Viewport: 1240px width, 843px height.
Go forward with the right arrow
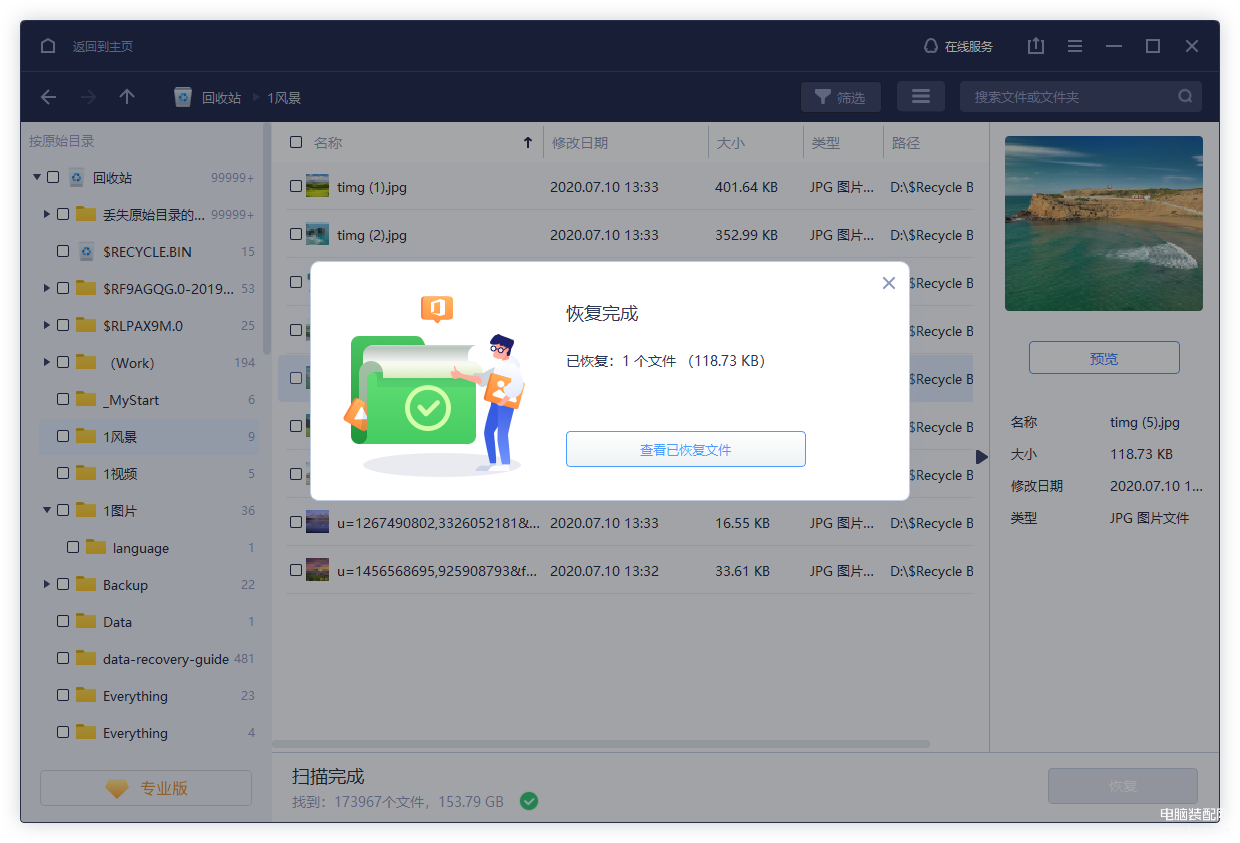point(88,97)
